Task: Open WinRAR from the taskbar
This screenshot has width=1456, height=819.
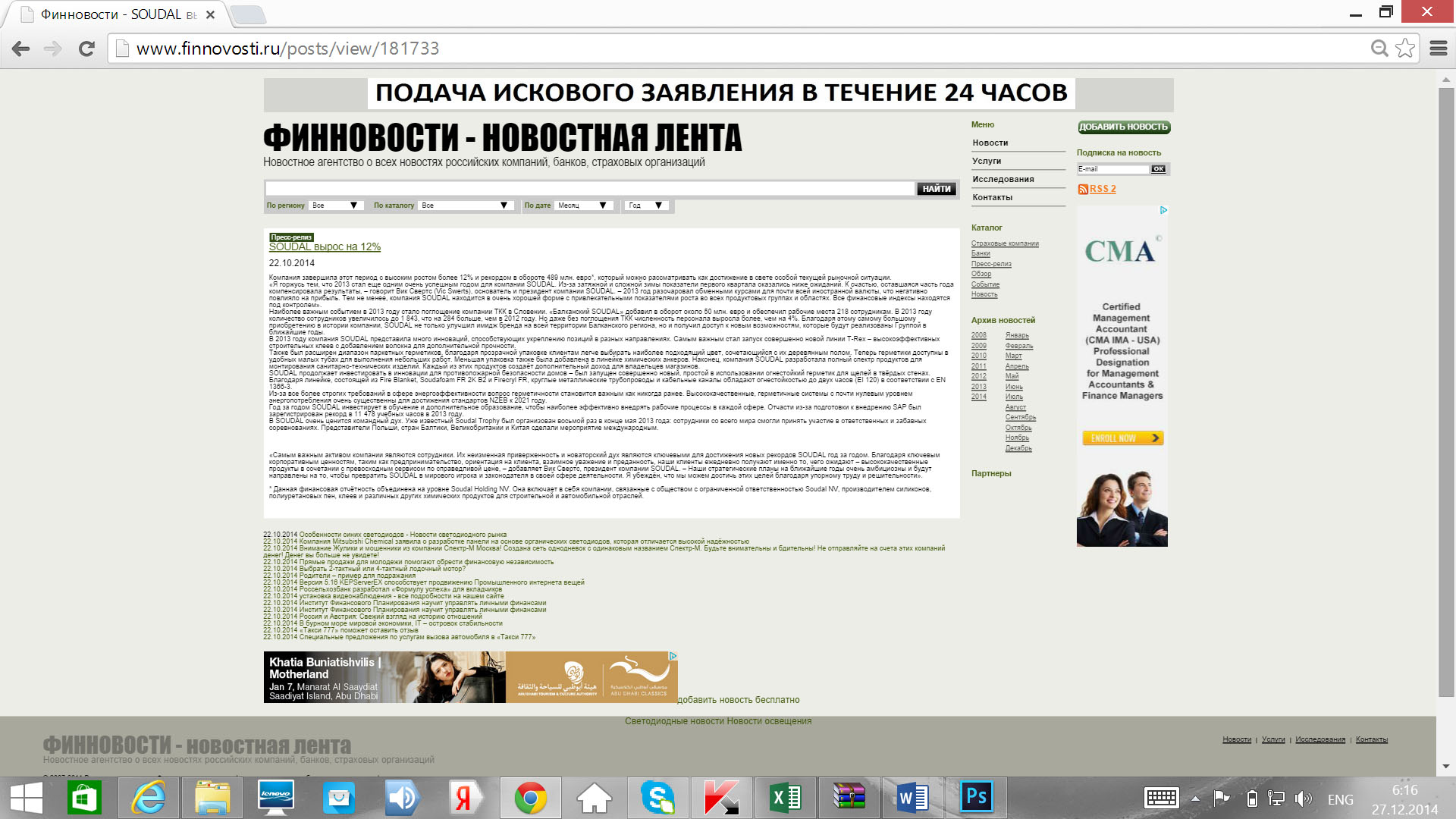Action: click(x=849, y=798)
